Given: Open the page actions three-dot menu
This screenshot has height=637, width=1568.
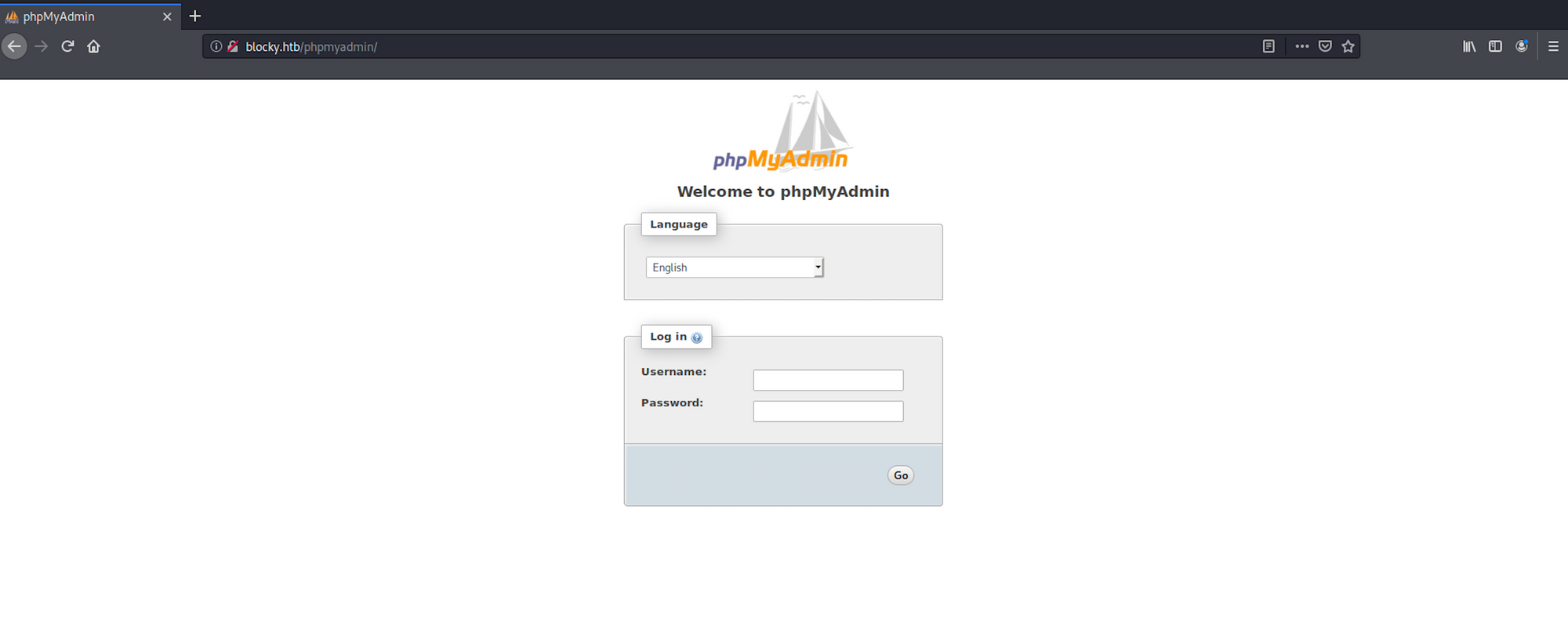Looking at the screenshot, I should coord(1301,46).
